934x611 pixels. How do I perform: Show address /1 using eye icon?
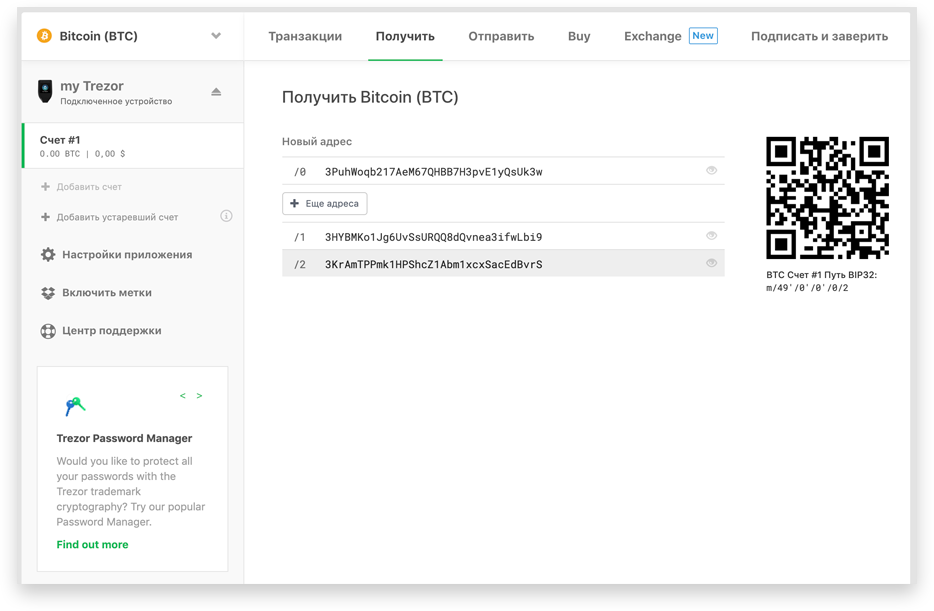[x=712, y=236]
